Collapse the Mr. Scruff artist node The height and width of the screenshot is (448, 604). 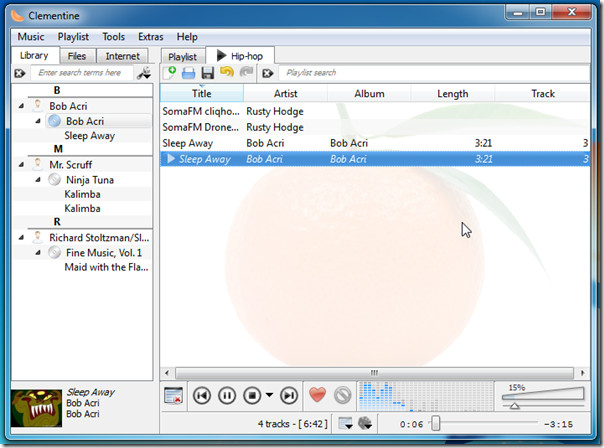pos(21,164)
